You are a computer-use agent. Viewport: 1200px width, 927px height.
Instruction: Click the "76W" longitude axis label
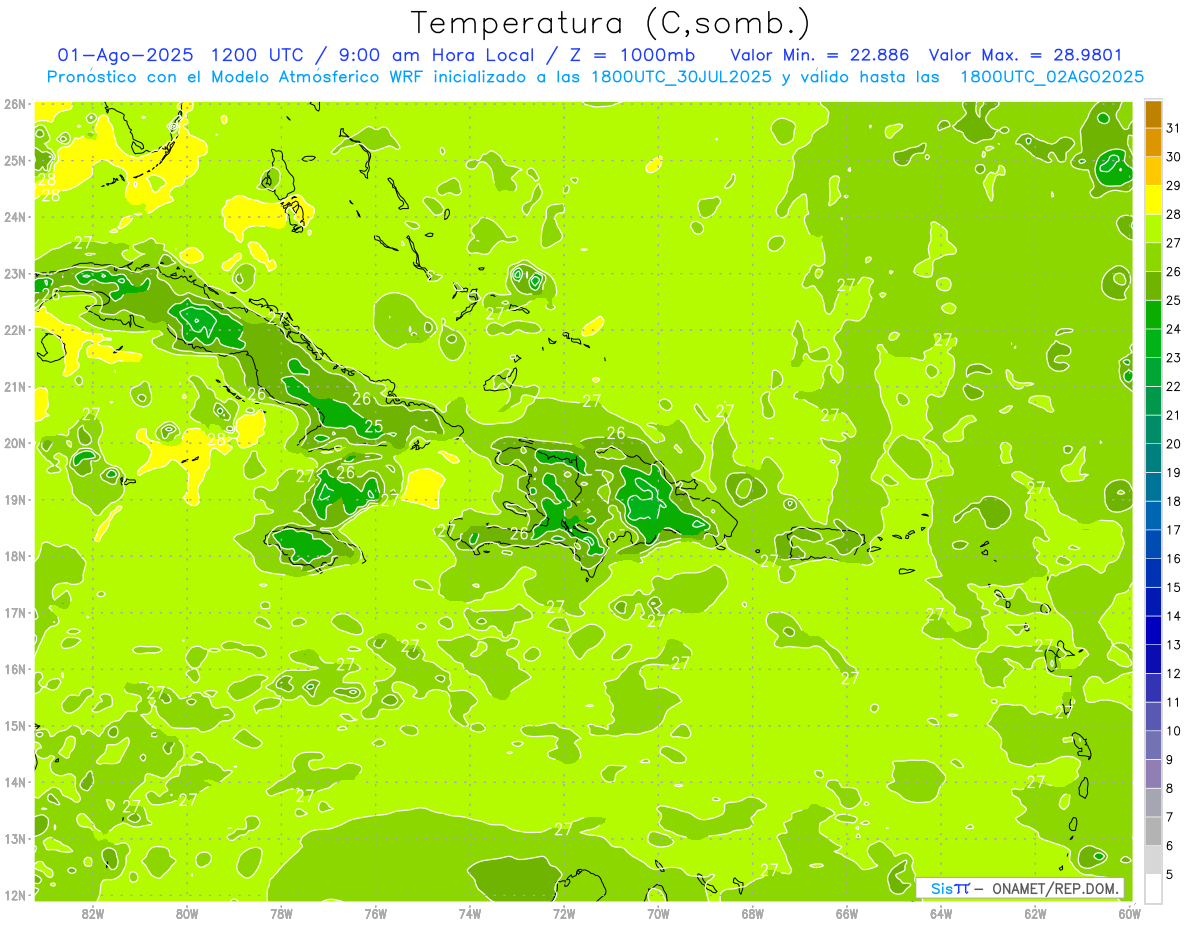[x=375, y=913]
